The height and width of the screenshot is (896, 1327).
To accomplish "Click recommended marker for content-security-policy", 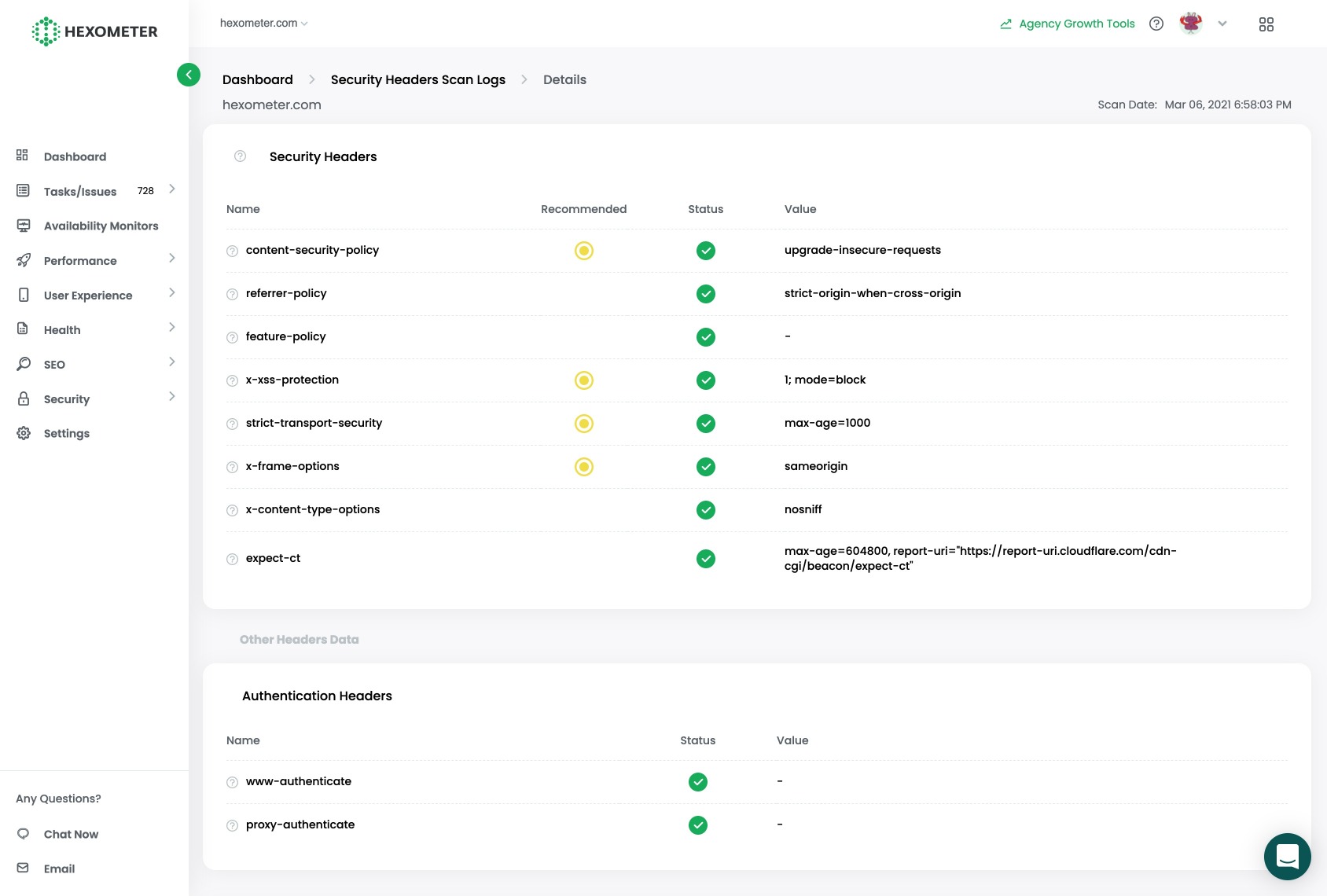I will [584, 251].
